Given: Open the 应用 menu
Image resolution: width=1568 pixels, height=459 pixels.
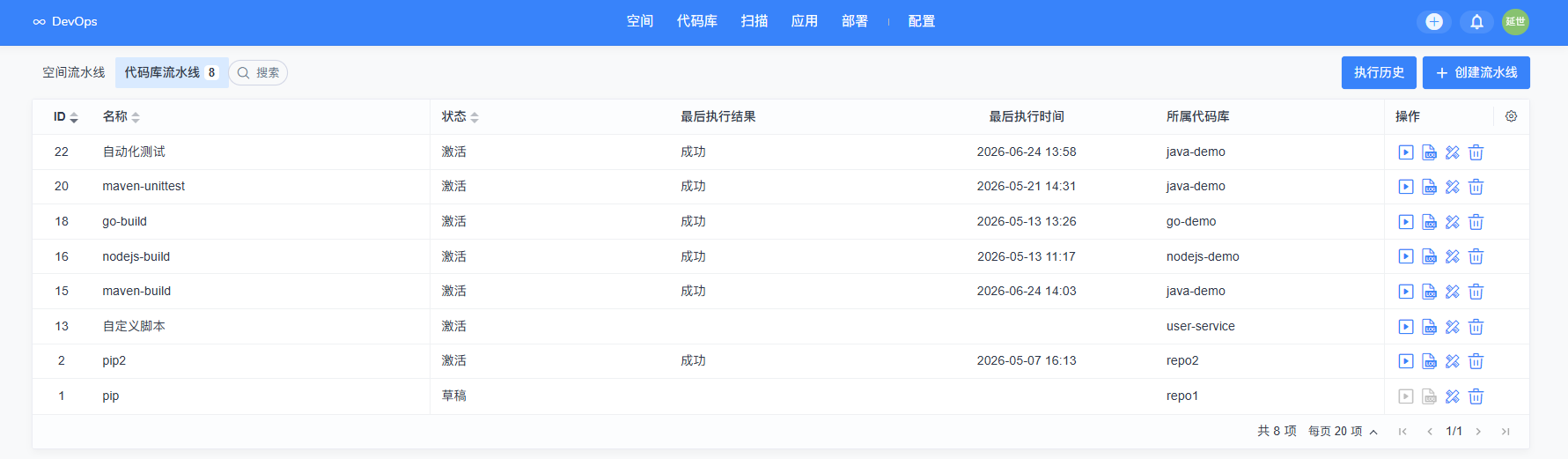Looking at the screenshot, I should 805,21.
